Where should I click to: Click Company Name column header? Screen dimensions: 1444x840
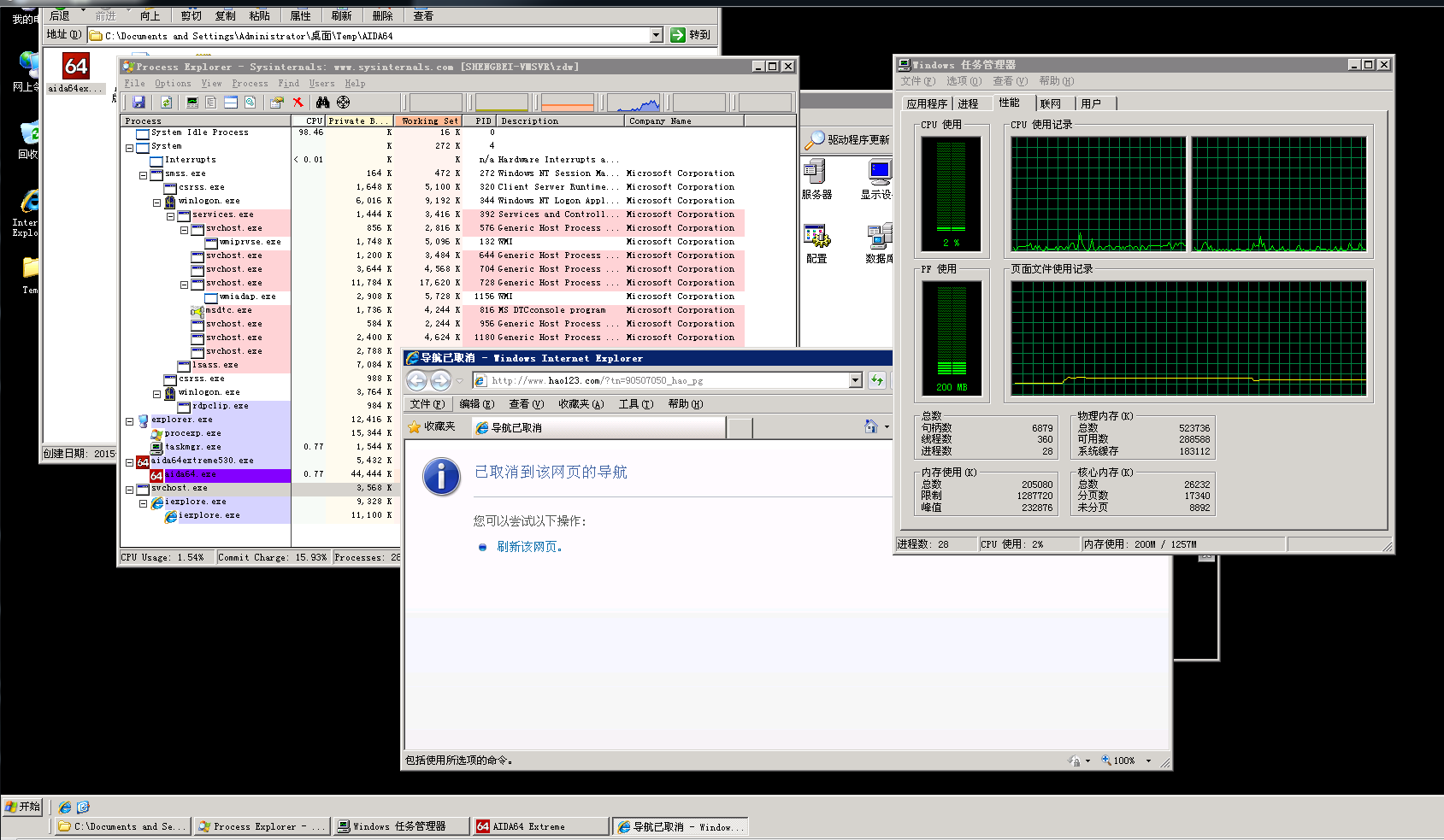(x=684, y=120)
